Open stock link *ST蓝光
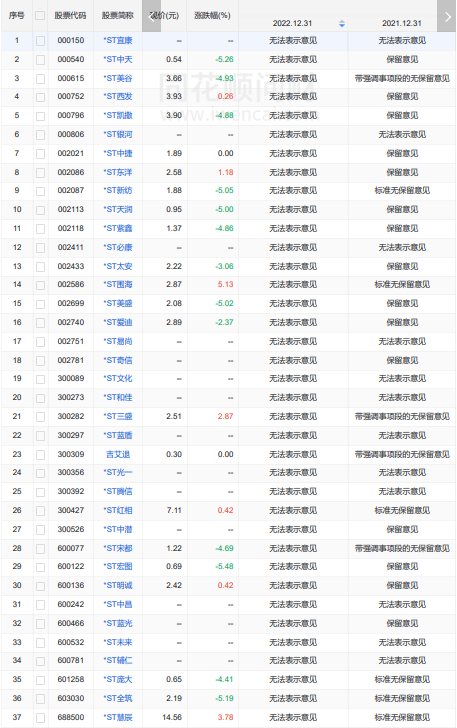This screenshot has height=728, width=457. tap(118, 624)
